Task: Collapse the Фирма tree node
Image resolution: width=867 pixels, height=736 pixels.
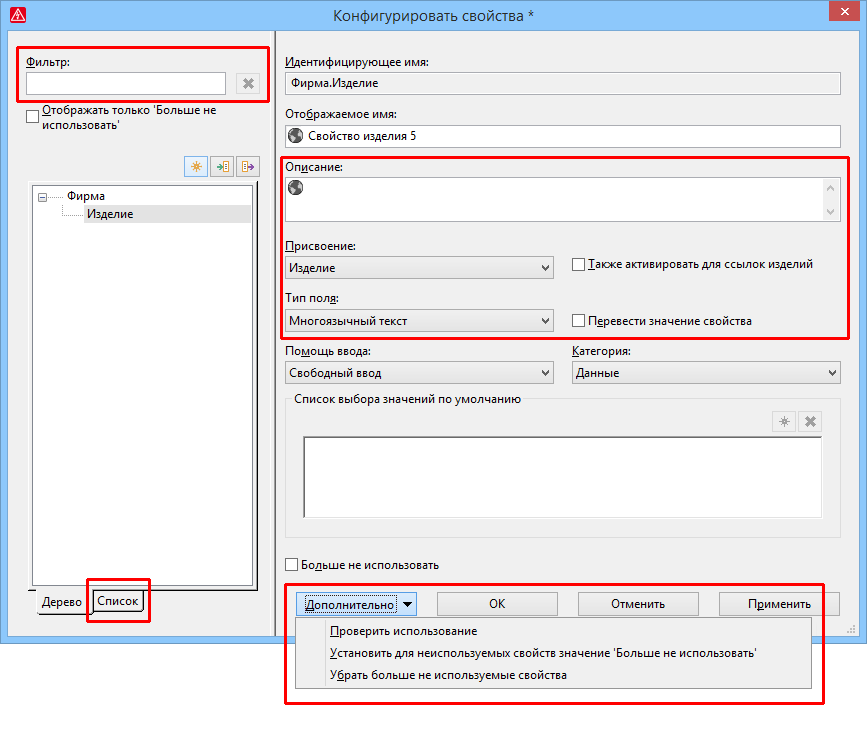Action: tap(42, 197)
